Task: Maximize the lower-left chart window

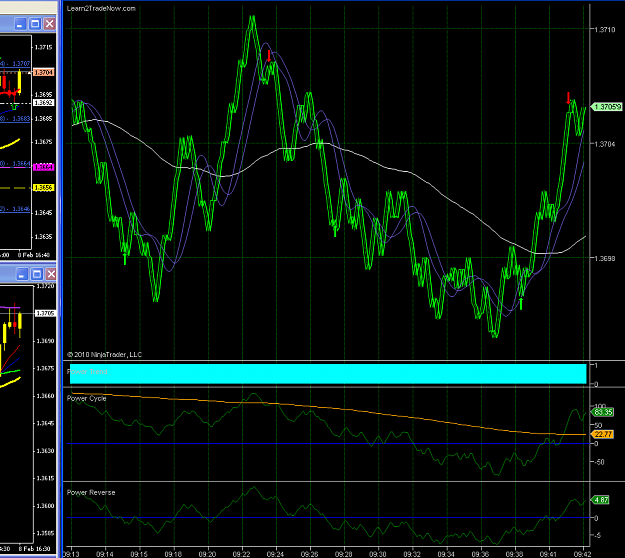Action: click(37, 274)
